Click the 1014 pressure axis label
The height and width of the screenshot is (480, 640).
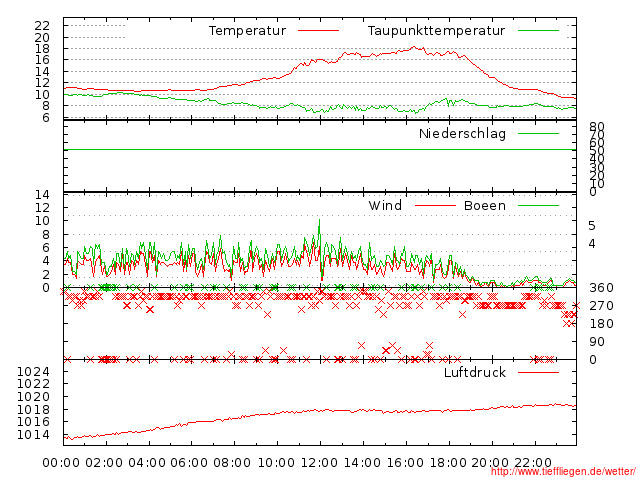click(34, 435)
